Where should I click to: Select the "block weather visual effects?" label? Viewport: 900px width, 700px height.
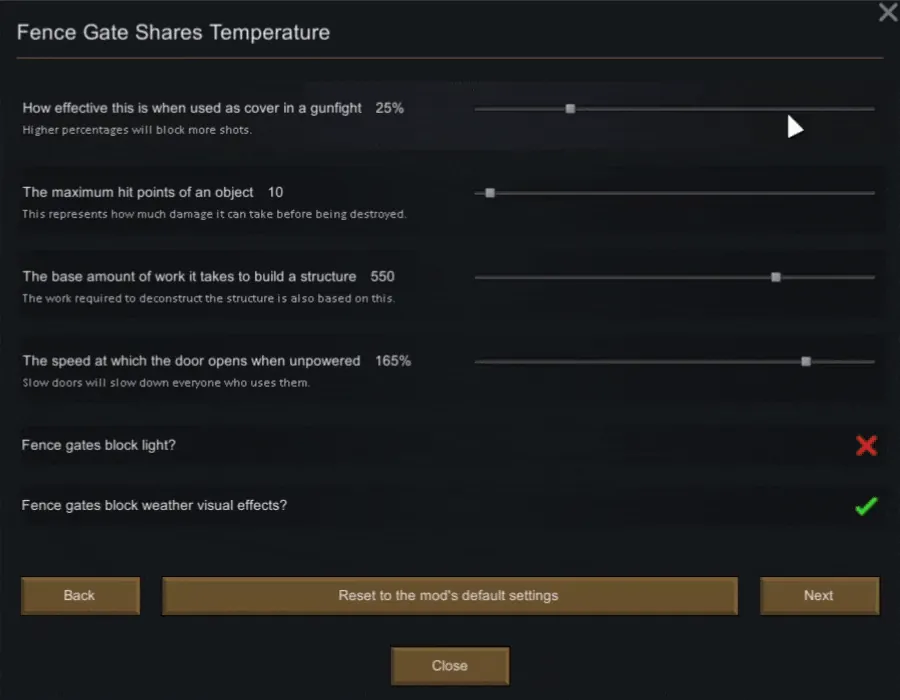[154, 506]
